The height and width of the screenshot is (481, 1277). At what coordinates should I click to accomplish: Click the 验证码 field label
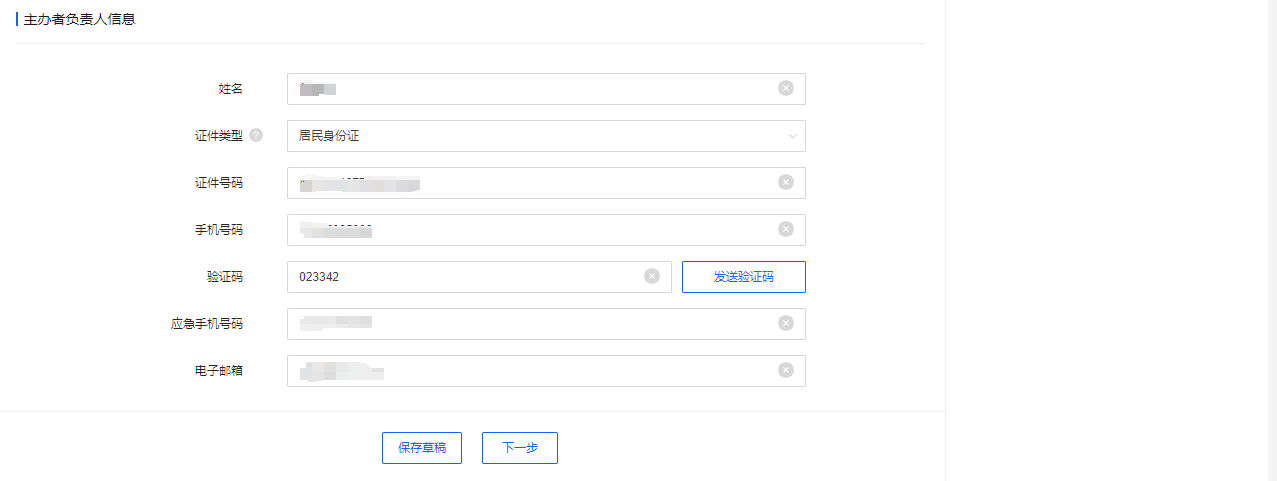pos(224,277)
